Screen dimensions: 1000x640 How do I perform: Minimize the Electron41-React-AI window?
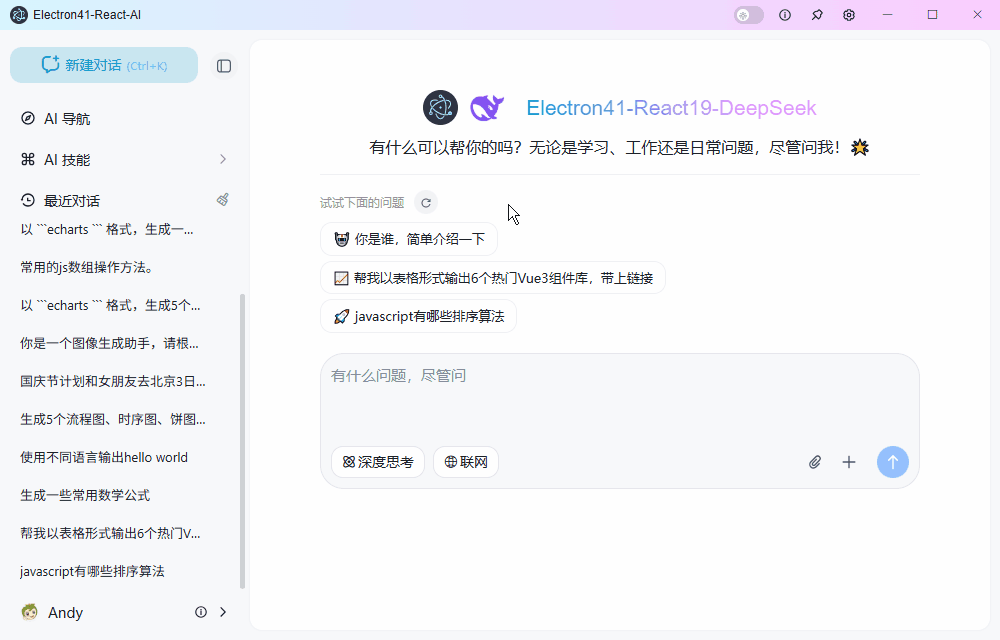pyautogui.click(x=887, y=15)
